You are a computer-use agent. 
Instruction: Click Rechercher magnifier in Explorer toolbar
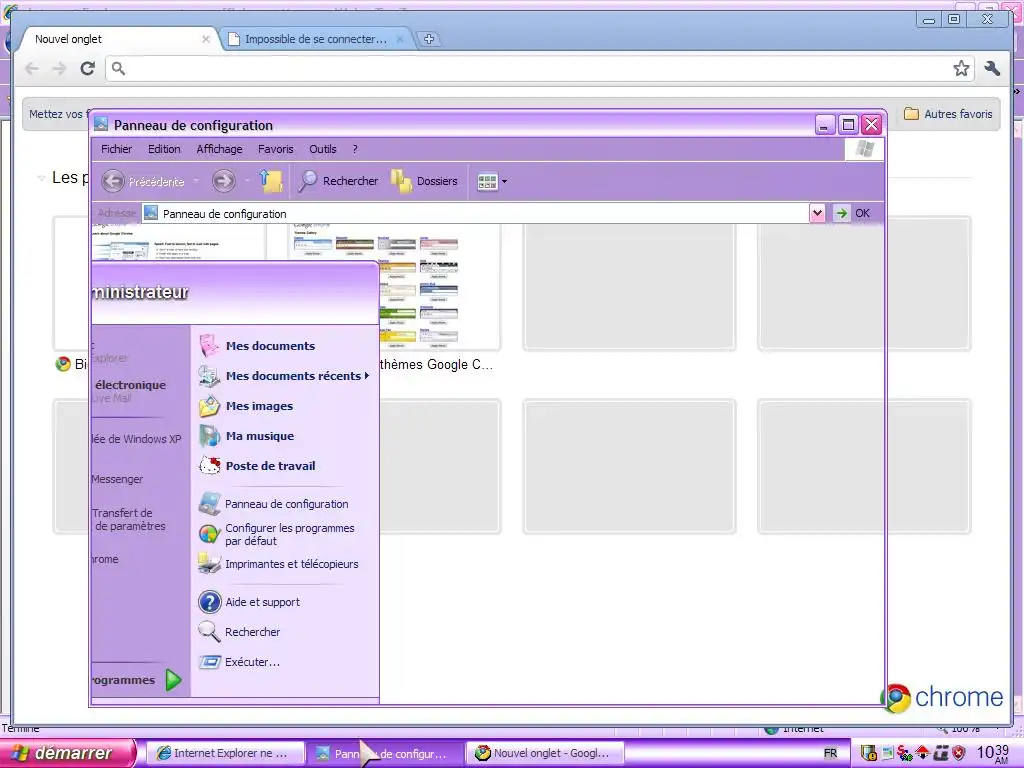click(x=338, y=181)
